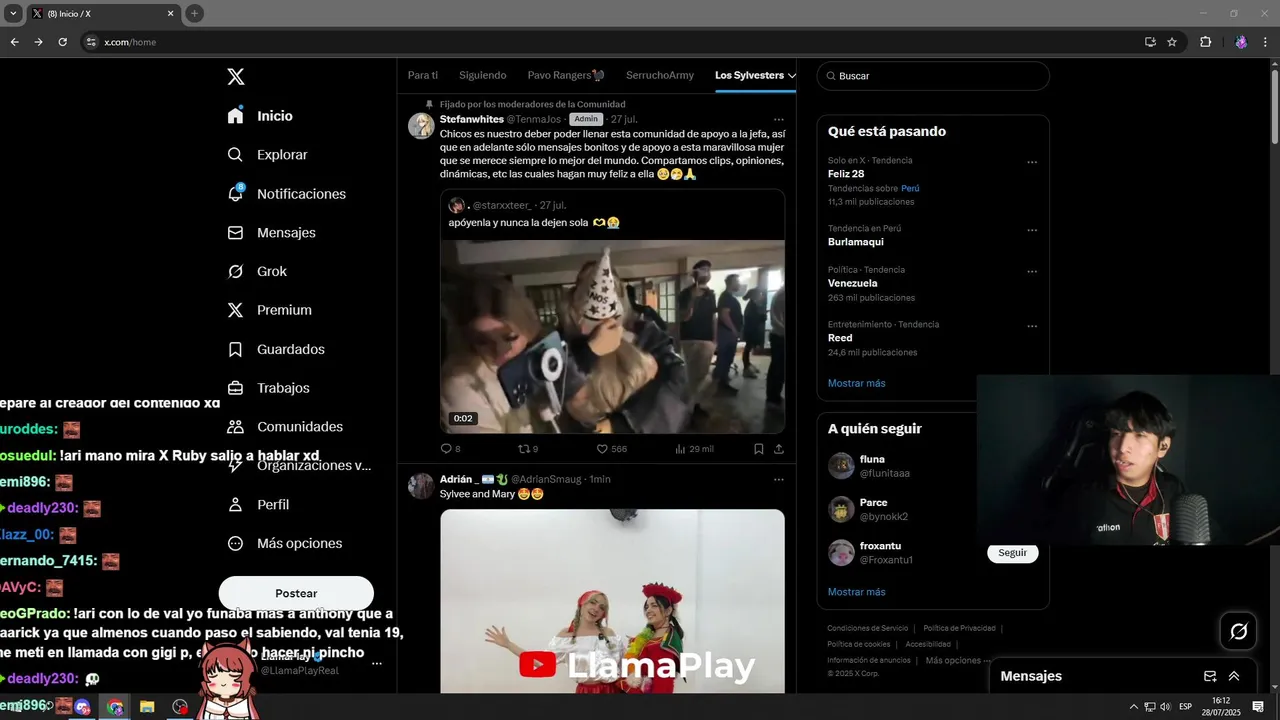Click Mostrar más under Qué está pasando
Screen dimensions: 1280x720
pyautogui.click(x=857, y=383)
